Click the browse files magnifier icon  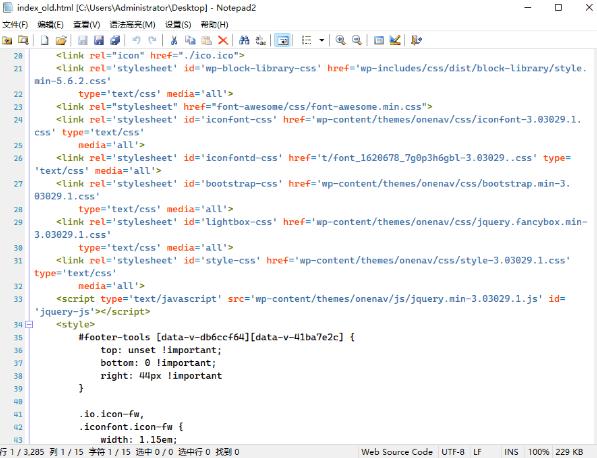click(23, 40)
